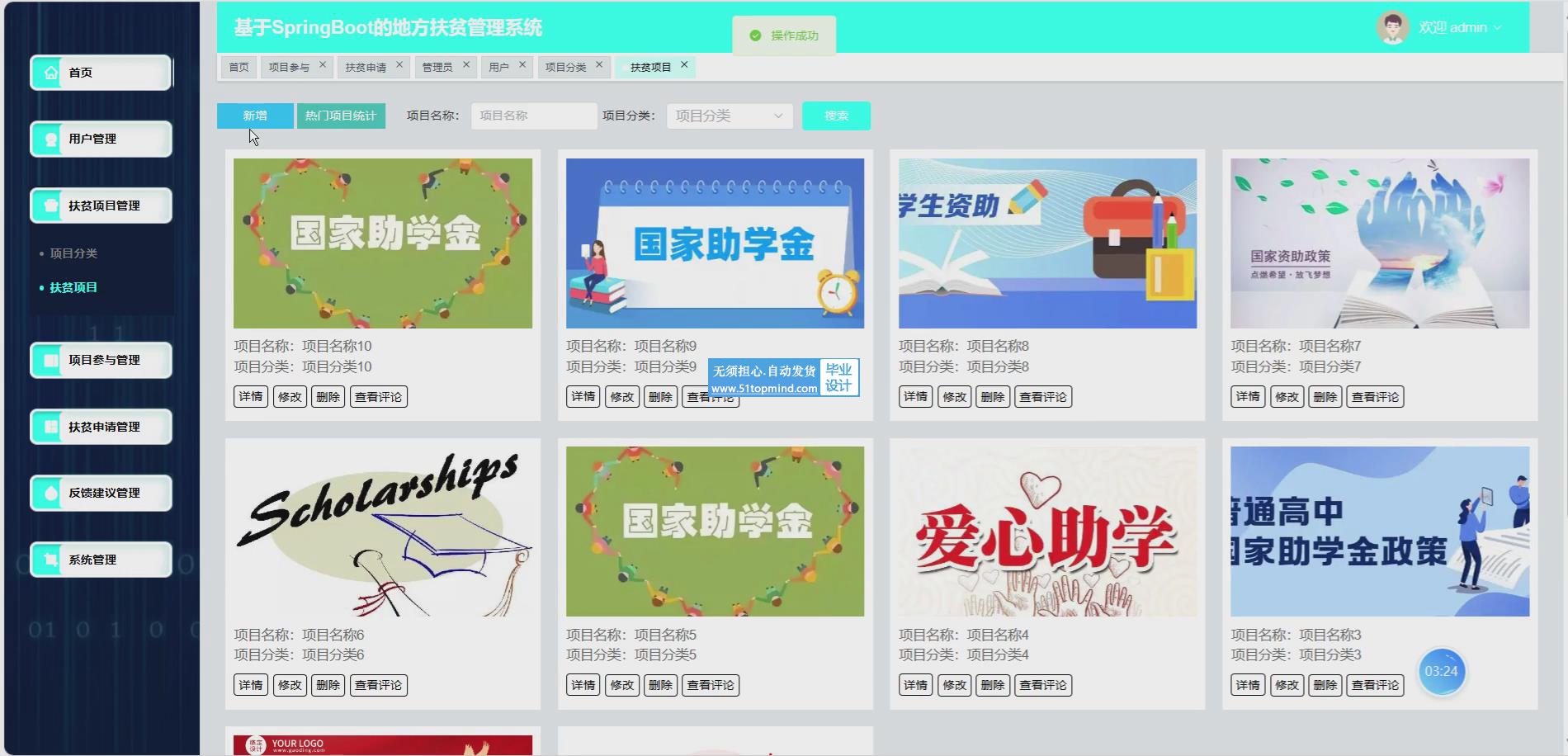Open the 项目分类 dropdown filter
1568x756 pixels.
(x=729, y=116)
